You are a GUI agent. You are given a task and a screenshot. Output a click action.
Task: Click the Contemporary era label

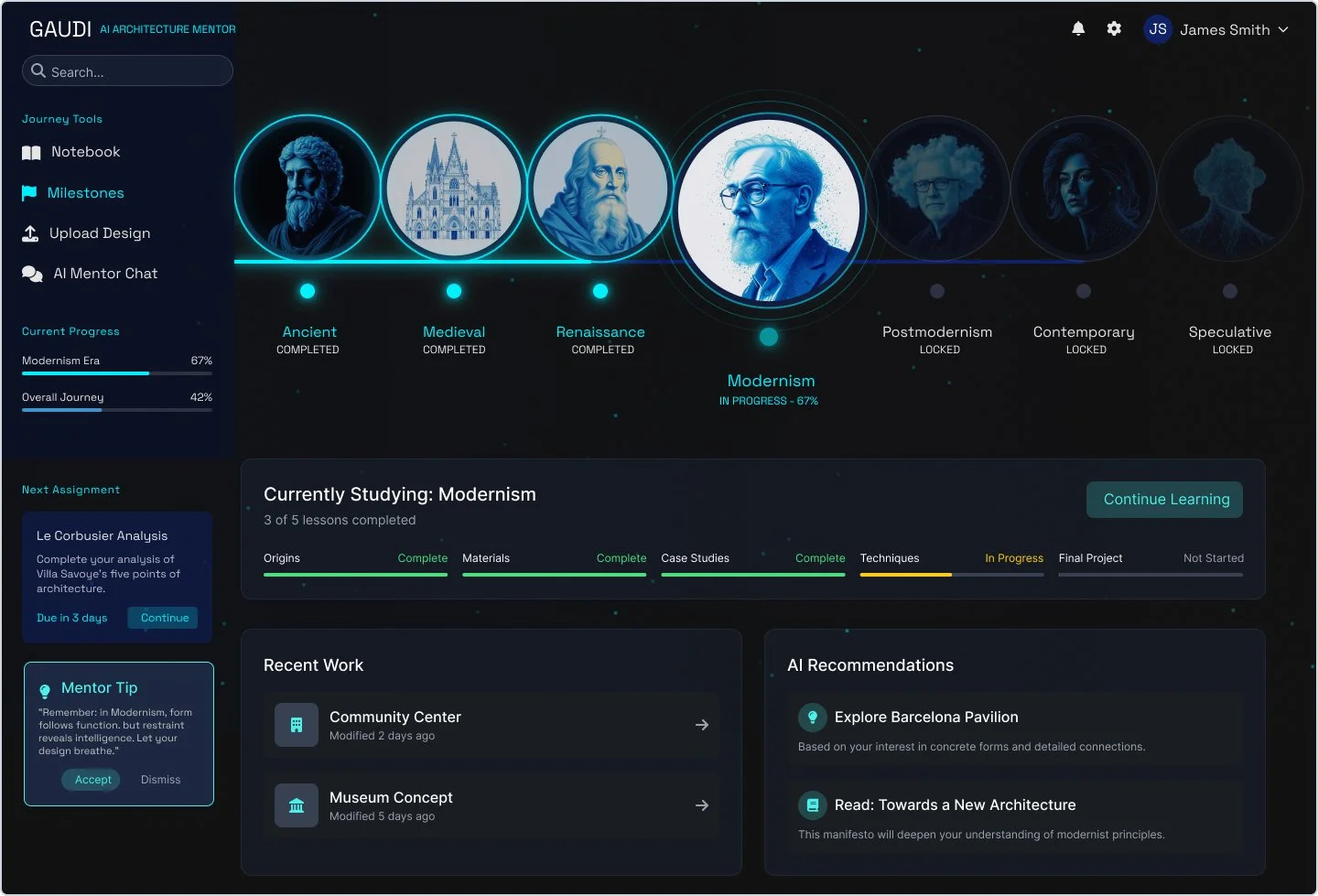point(1084,332)
